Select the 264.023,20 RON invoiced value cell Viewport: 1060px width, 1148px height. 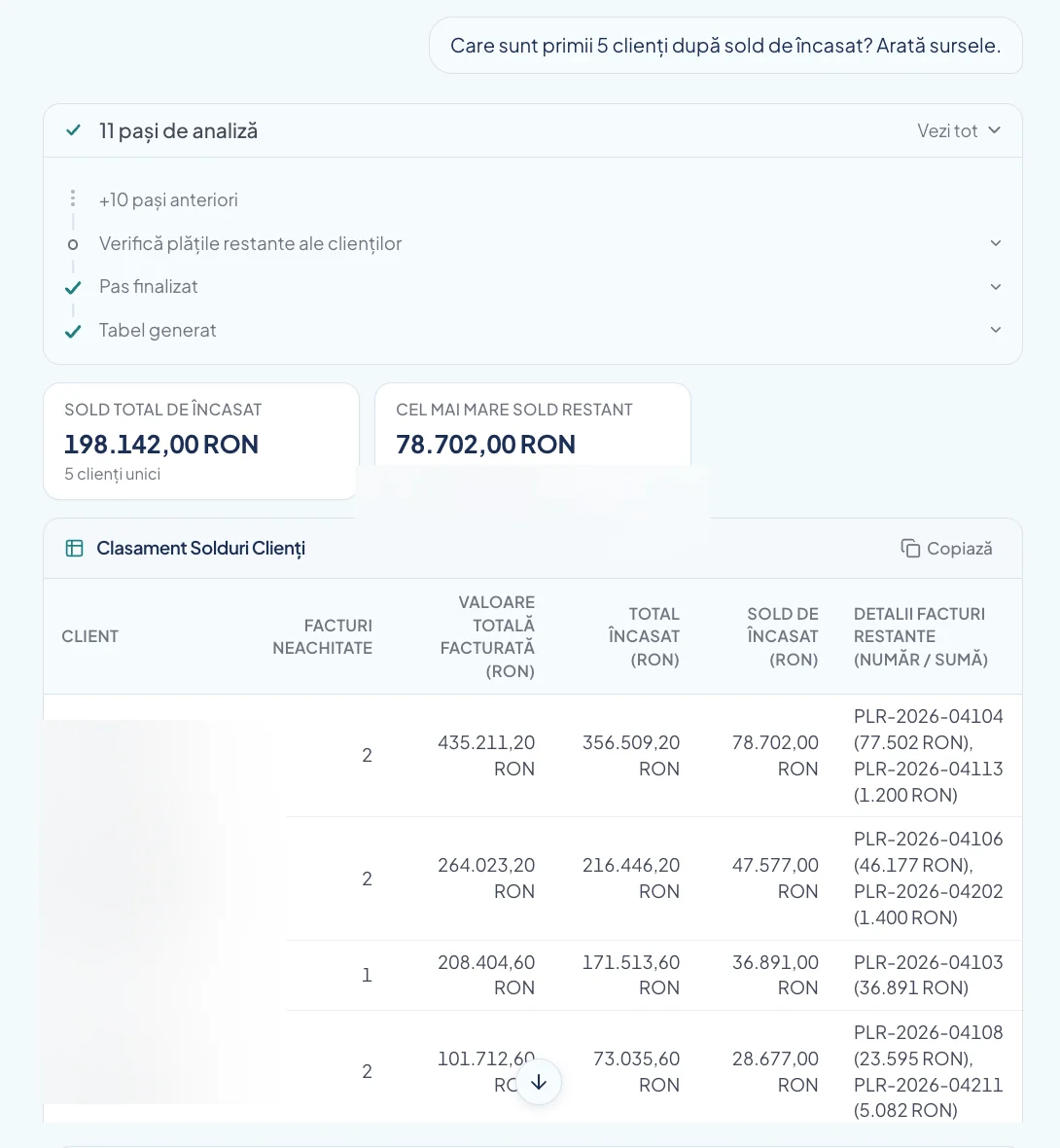coord(486,878)
